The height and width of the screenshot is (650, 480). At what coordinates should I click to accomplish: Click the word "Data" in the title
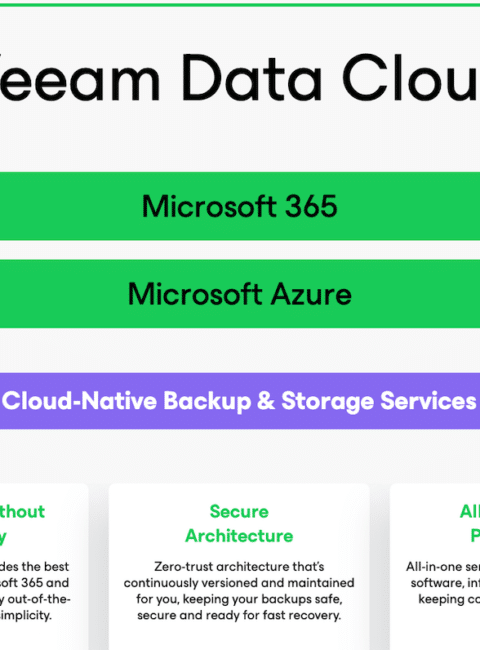pos(252,79)
